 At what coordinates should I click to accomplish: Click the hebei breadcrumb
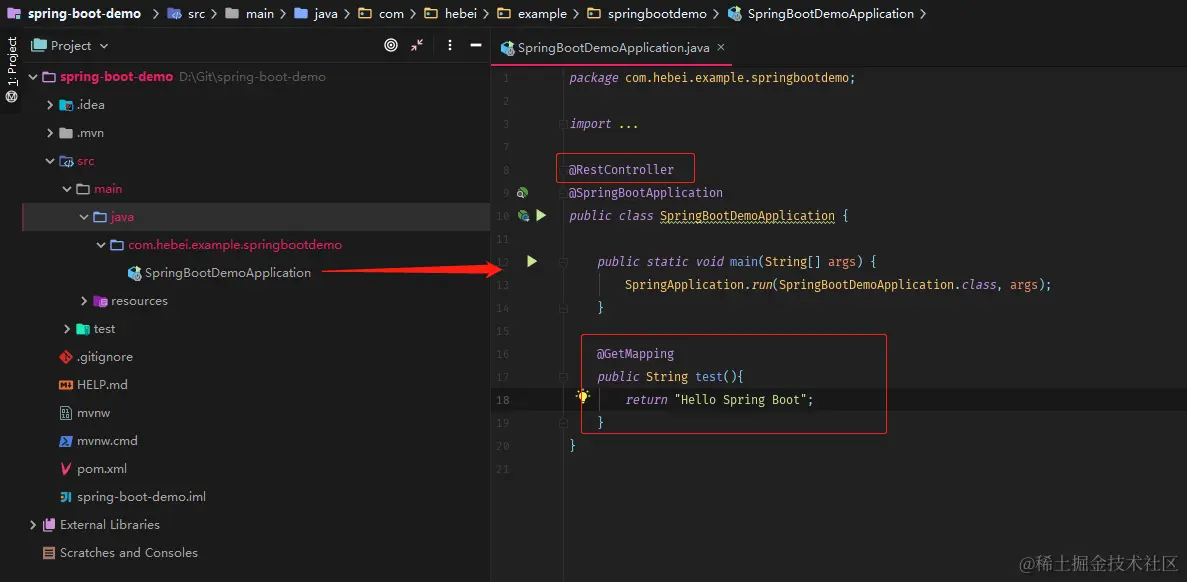coord(460,14)
